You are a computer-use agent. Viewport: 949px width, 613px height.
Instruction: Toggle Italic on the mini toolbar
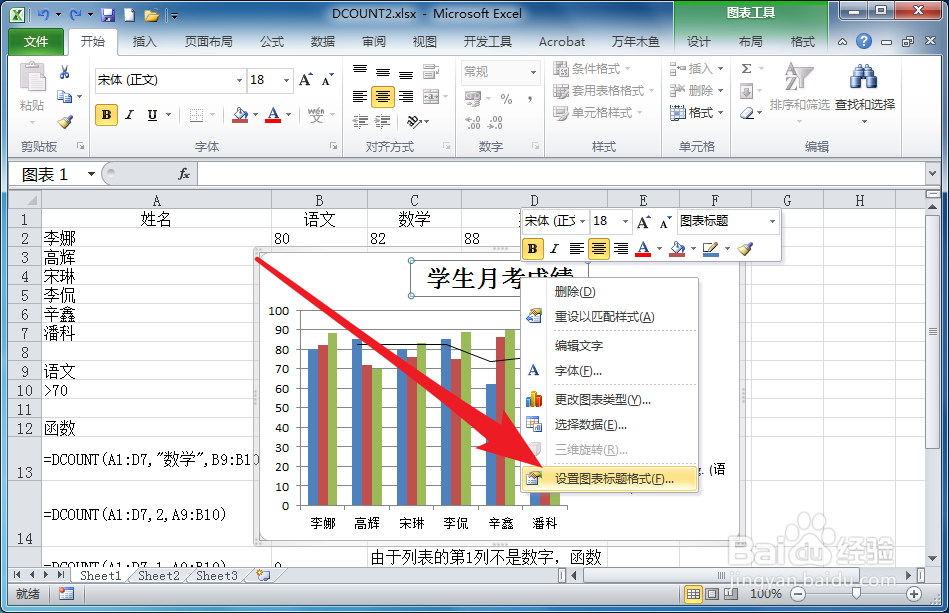point(554,248)
